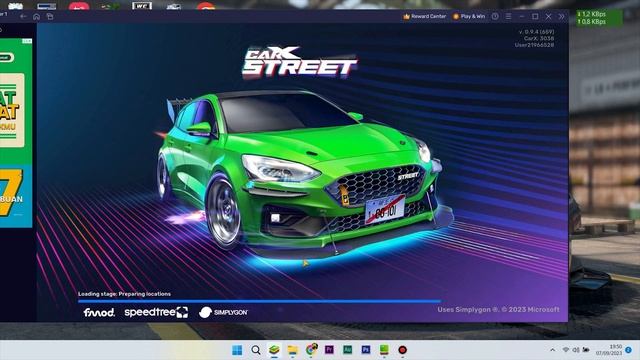This screenshot has height=360, width=640.
Task: Open Play & Win
Action: click(469, 16)
